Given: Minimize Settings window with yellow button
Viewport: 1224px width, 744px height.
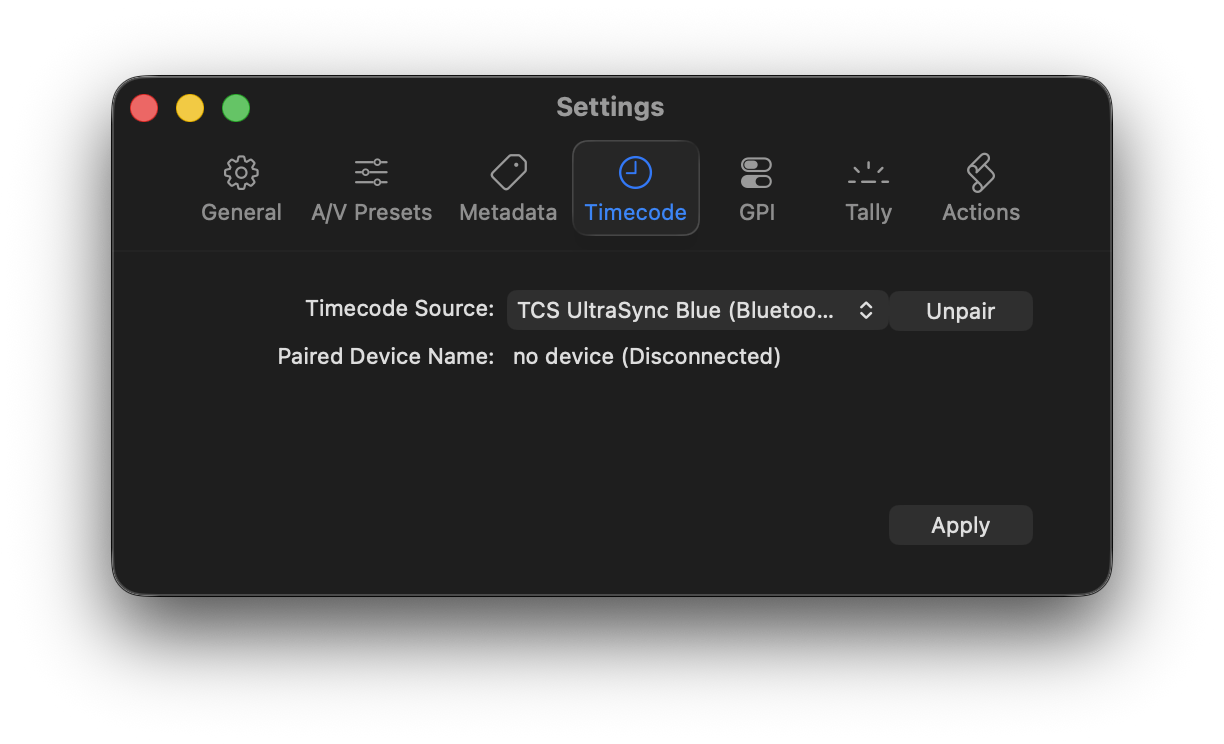Looking at the screenshot, I should [x=190, y=108].
